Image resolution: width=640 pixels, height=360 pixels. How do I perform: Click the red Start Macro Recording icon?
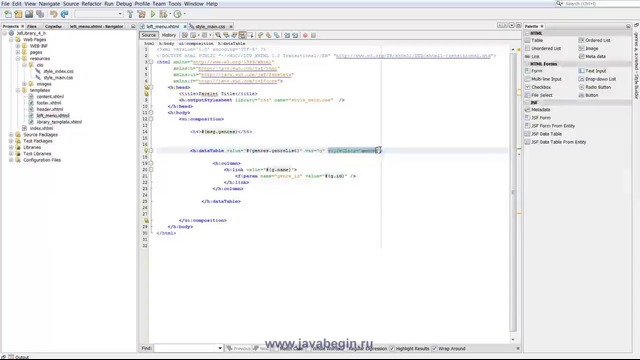pos(305,35)
